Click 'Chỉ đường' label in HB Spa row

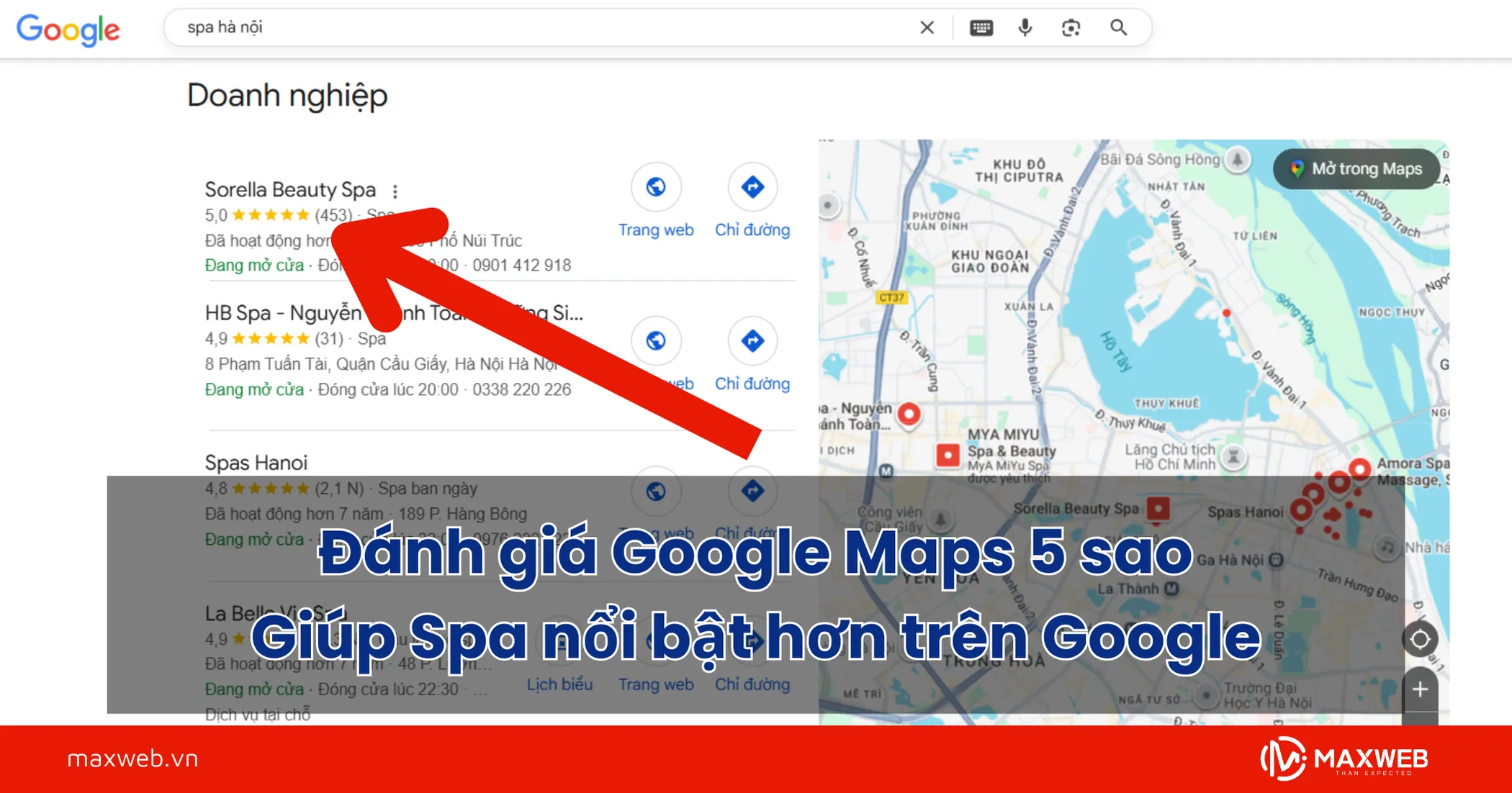click(x=752, y=384)
